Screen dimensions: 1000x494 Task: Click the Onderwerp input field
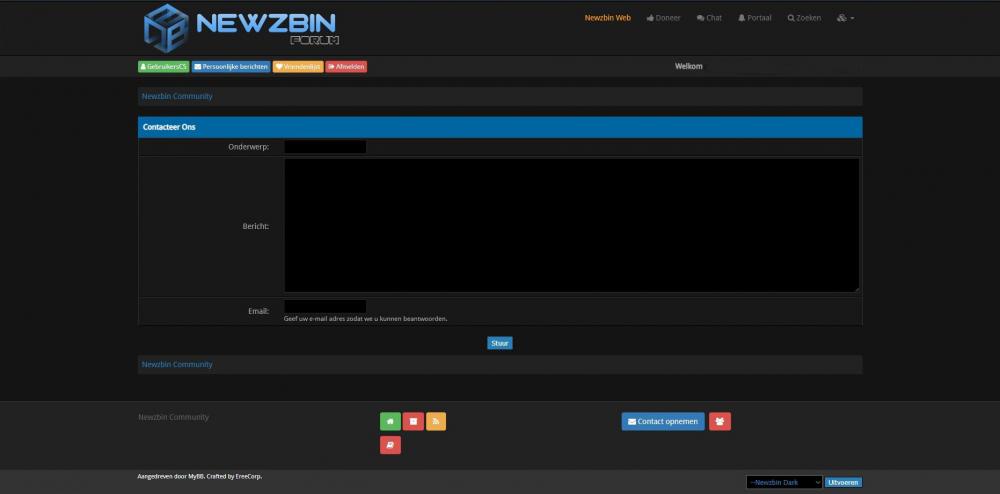(x=325, y=147)
